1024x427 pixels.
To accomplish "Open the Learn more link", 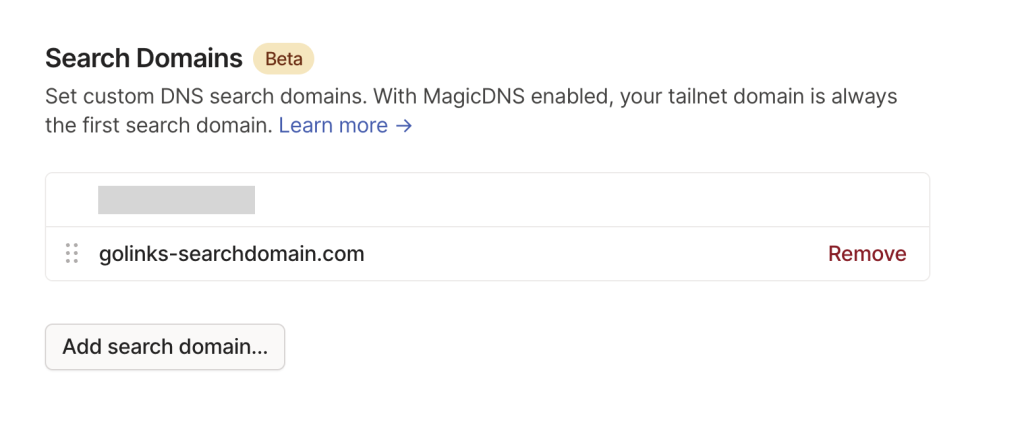I will (345, 125).
